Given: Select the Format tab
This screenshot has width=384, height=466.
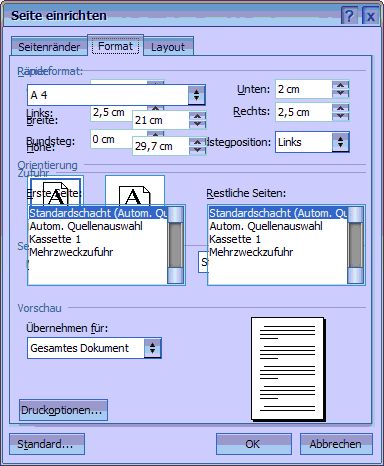Looking at the screenshot, I should 115,46.
